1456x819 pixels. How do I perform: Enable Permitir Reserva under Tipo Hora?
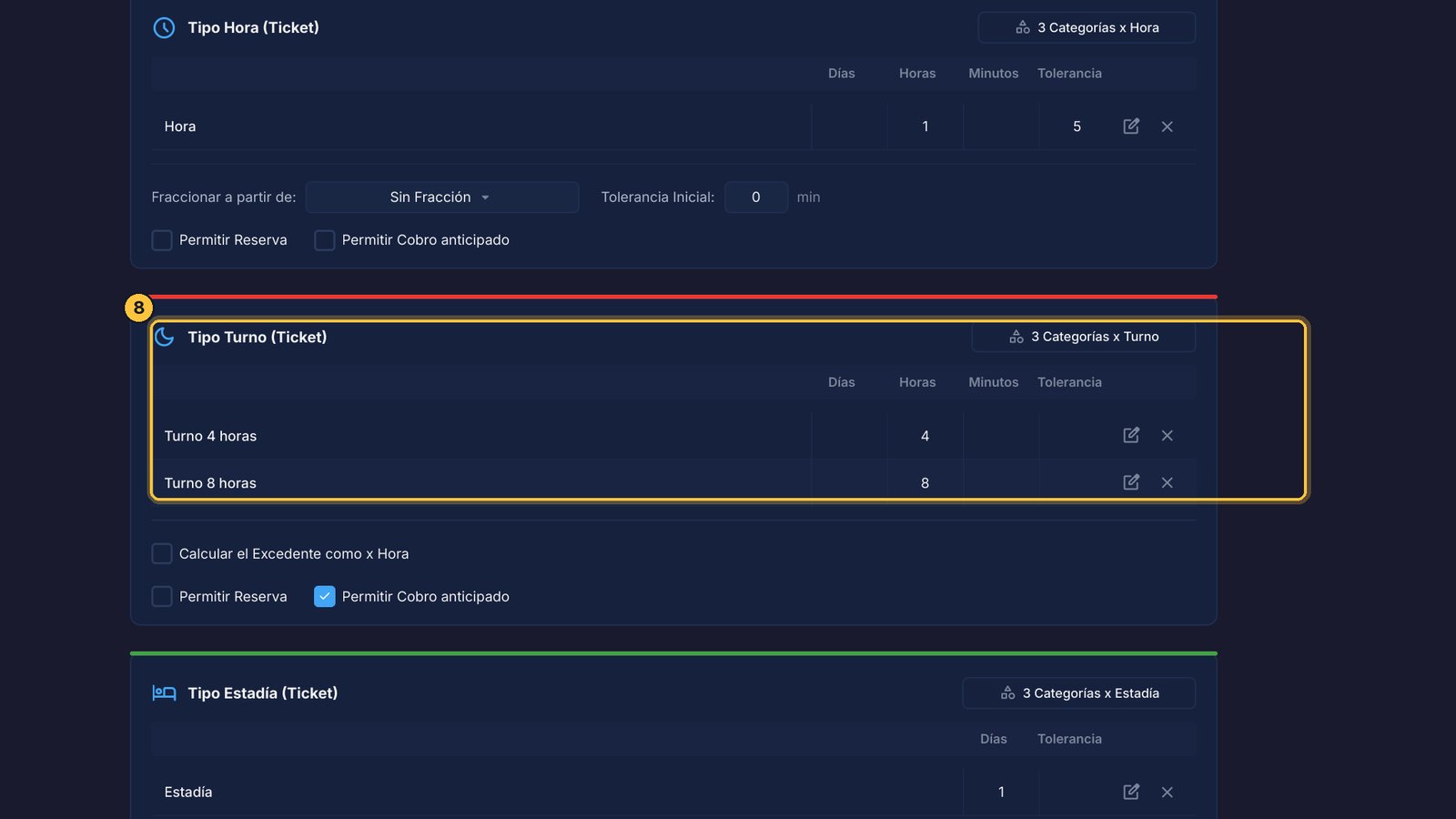point(162,240)
